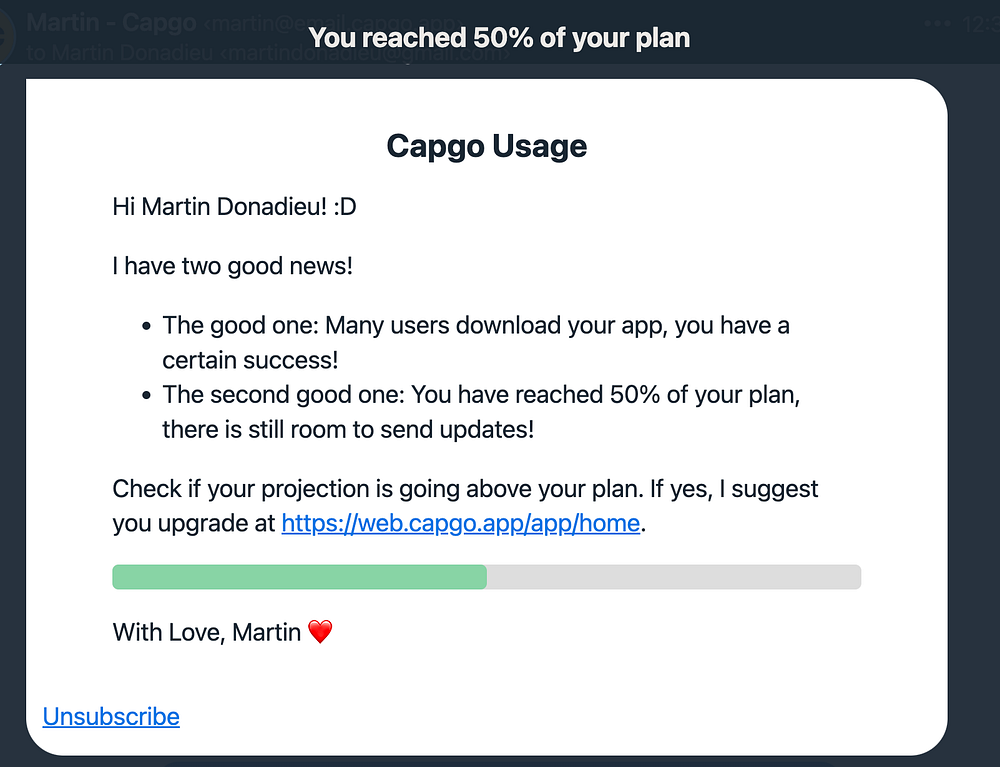This screenshot has height=767, width=1000.
Task: Click the sender name "Martin - Capgo"
Action: [111, 22]
